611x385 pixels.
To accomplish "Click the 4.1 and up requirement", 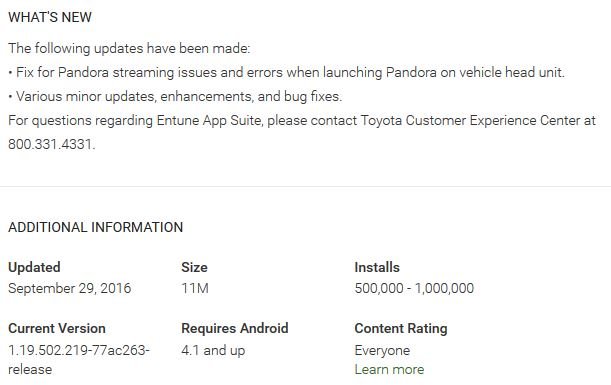I will (x=213, y=350).
